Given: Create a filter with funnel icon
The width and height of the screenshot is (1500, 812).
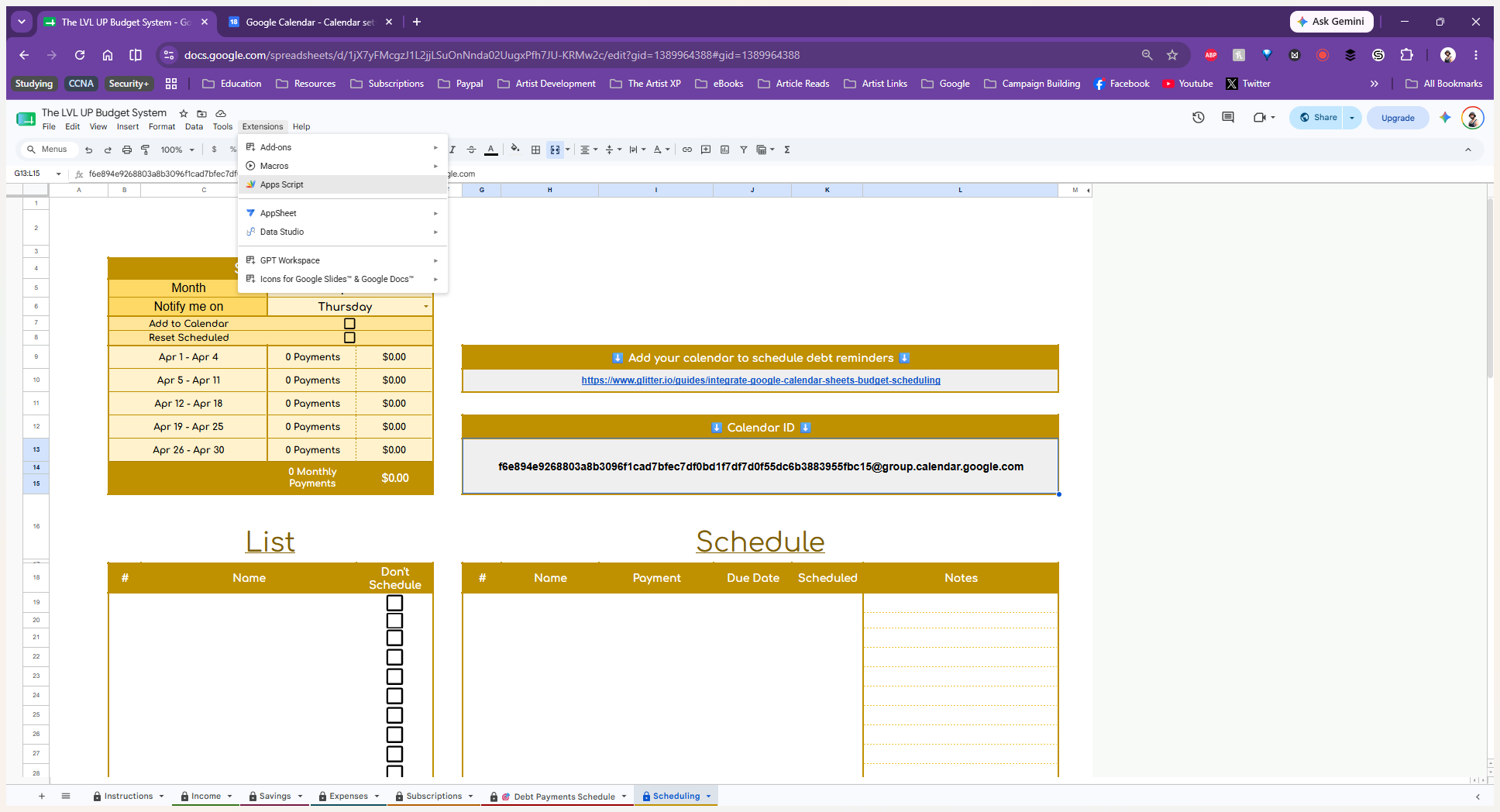Looking at the screenshot, I should (743, 150).
